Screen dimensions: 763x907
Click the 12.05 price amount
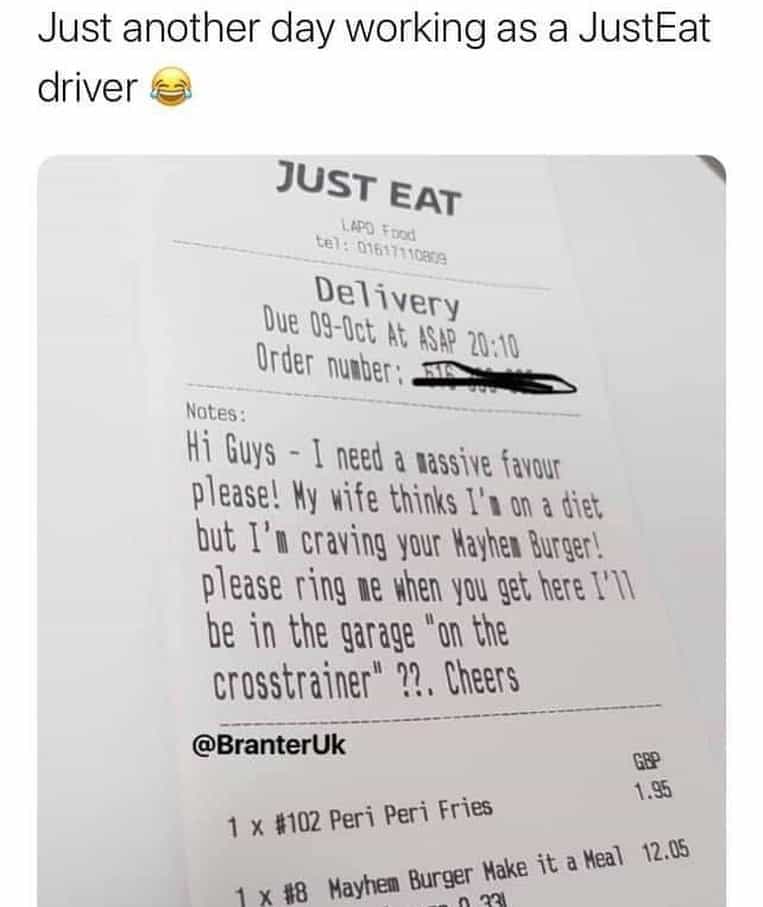click(666, 851)
